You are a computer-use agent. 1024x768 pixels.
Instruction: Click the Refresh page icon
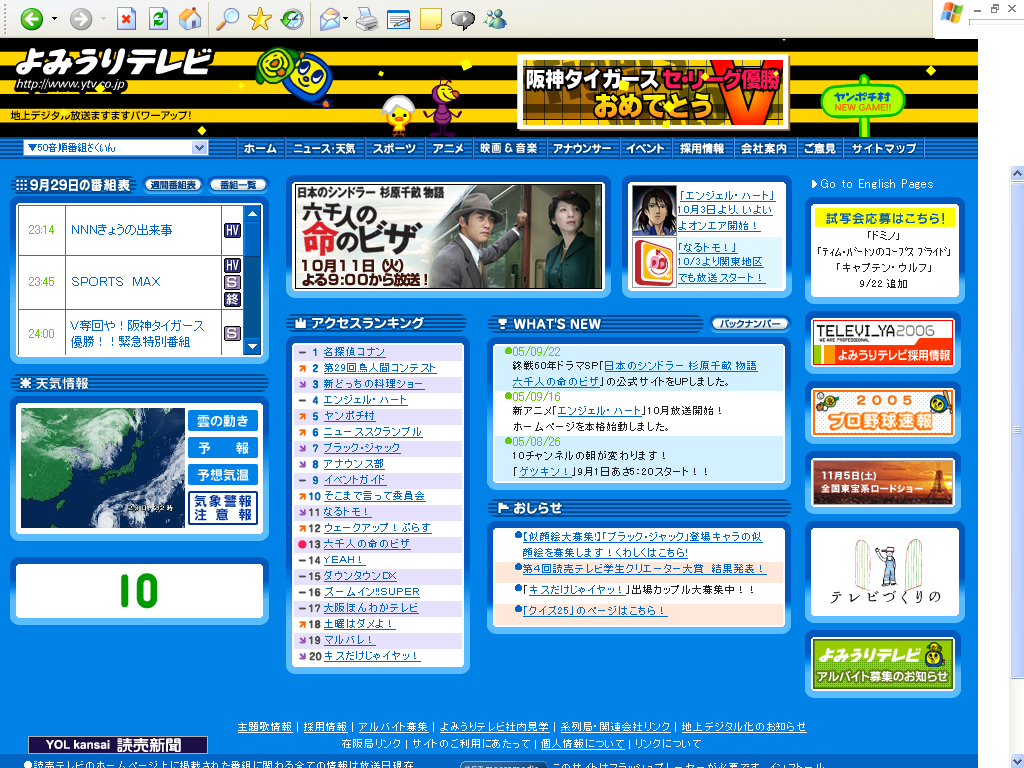point(158,18)
